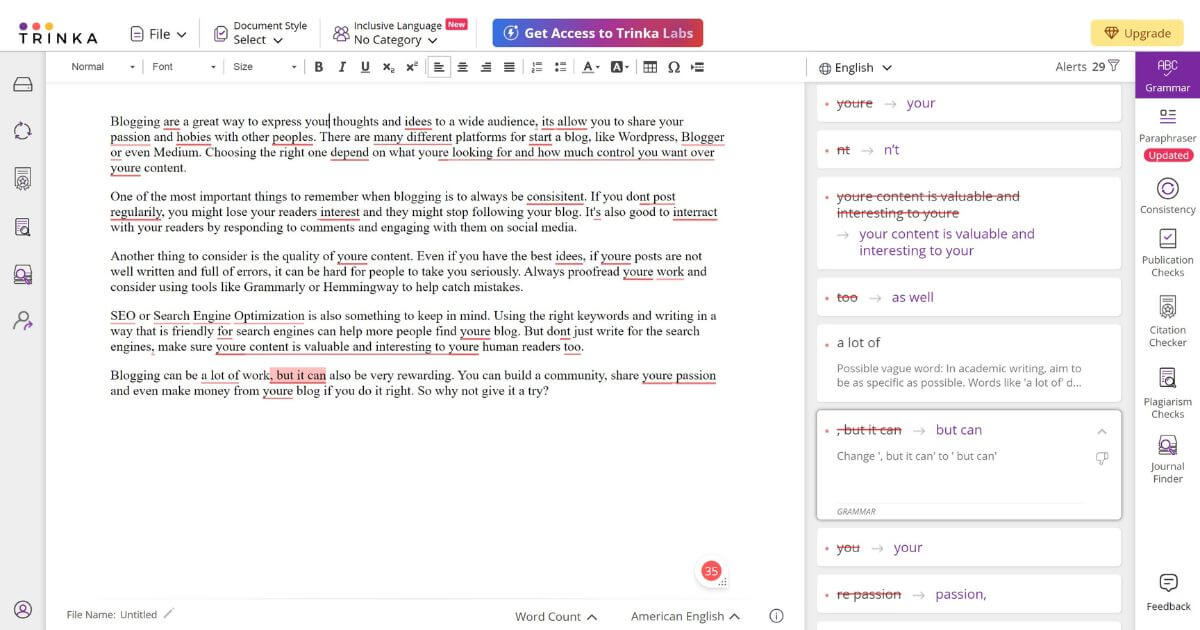
Task: Align text right
Action: tap(486, 67)
